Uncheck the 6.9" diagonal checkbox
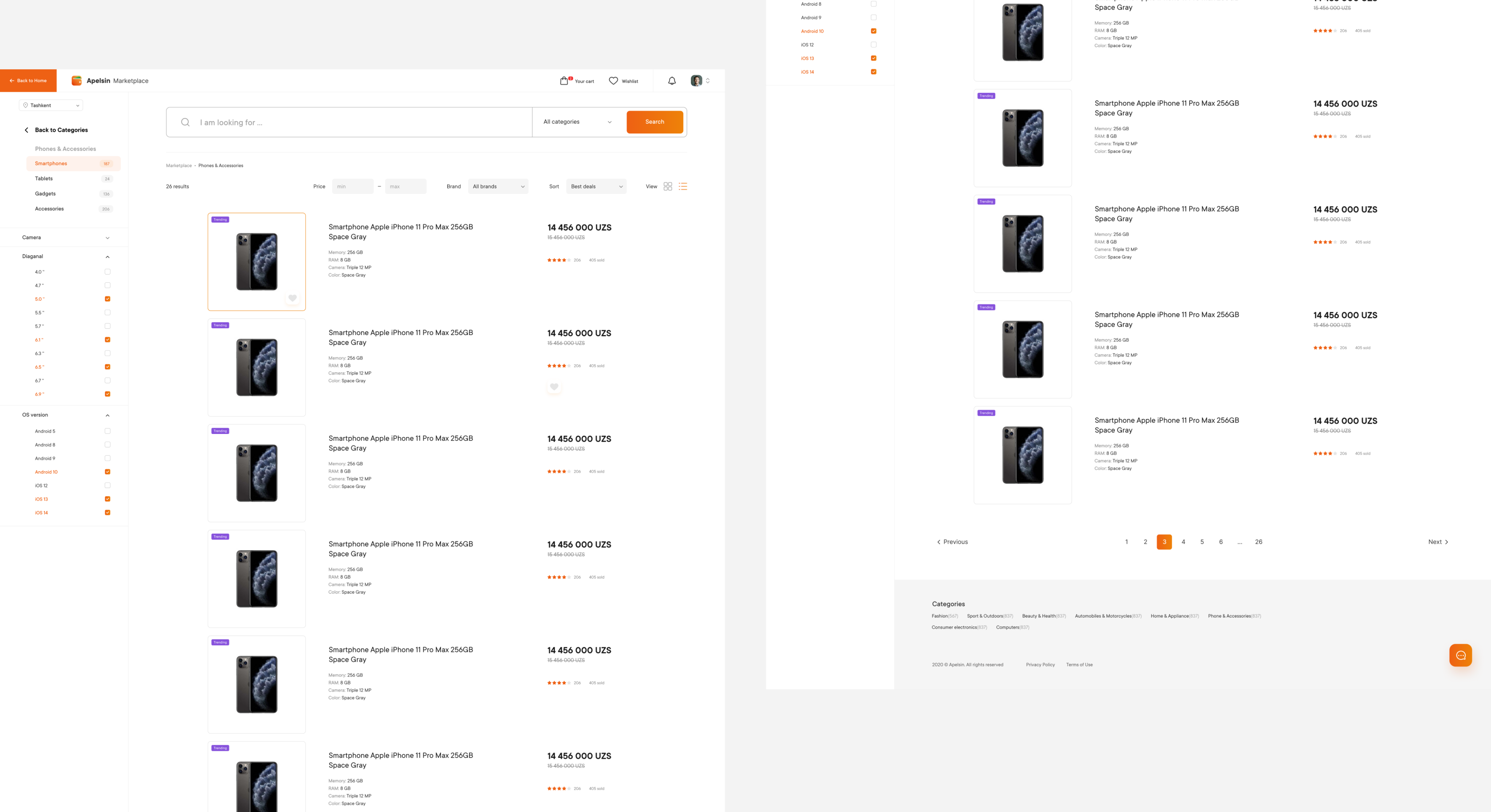 (108, 394)
